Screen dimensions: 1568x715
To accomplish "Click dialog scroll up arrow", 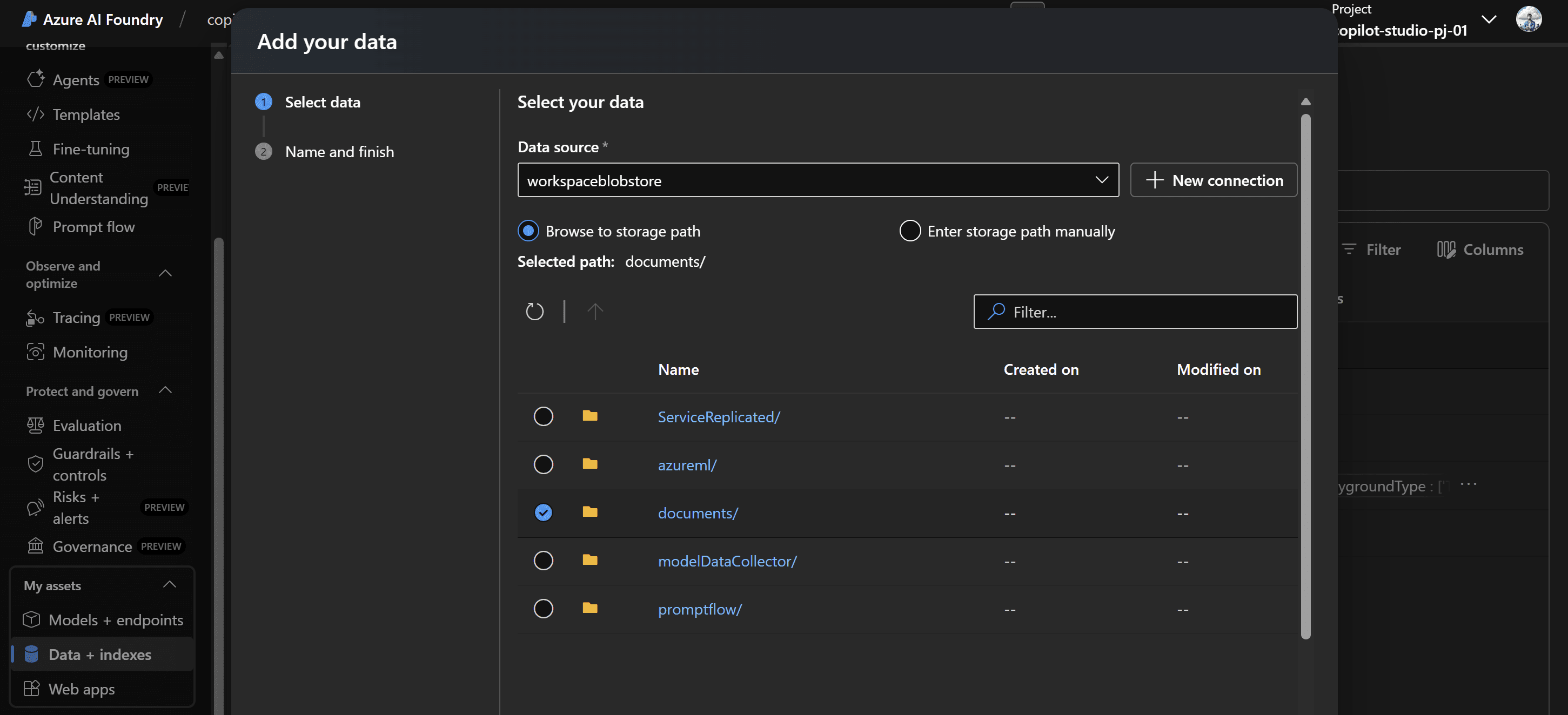I will point(1305,102).
